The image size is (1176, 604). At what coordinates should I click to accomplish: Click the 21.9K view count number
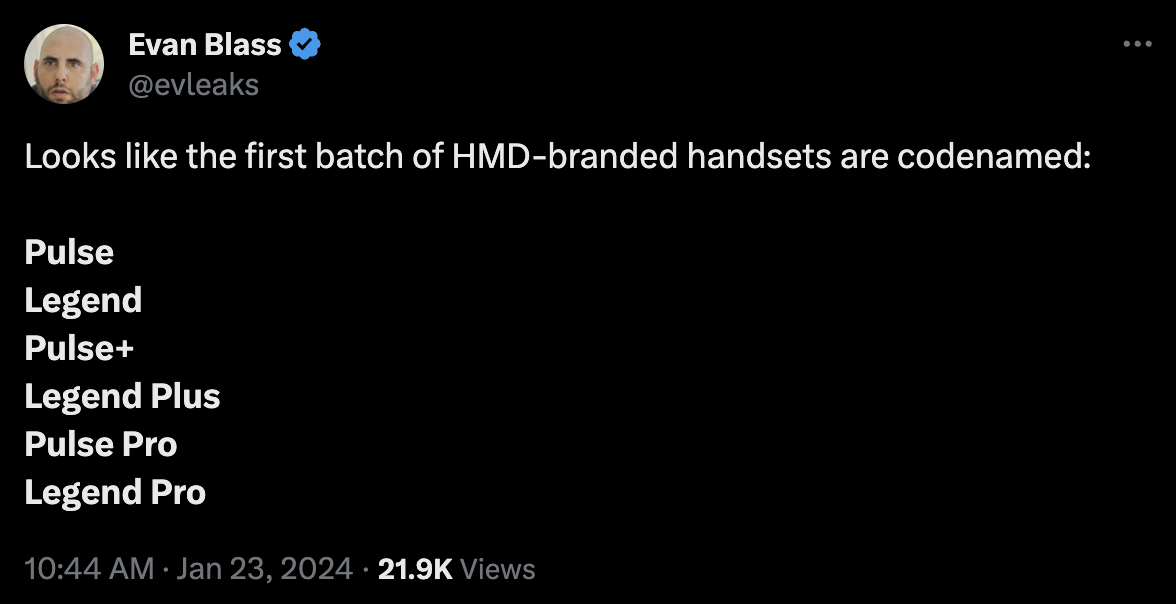point(414,569)
